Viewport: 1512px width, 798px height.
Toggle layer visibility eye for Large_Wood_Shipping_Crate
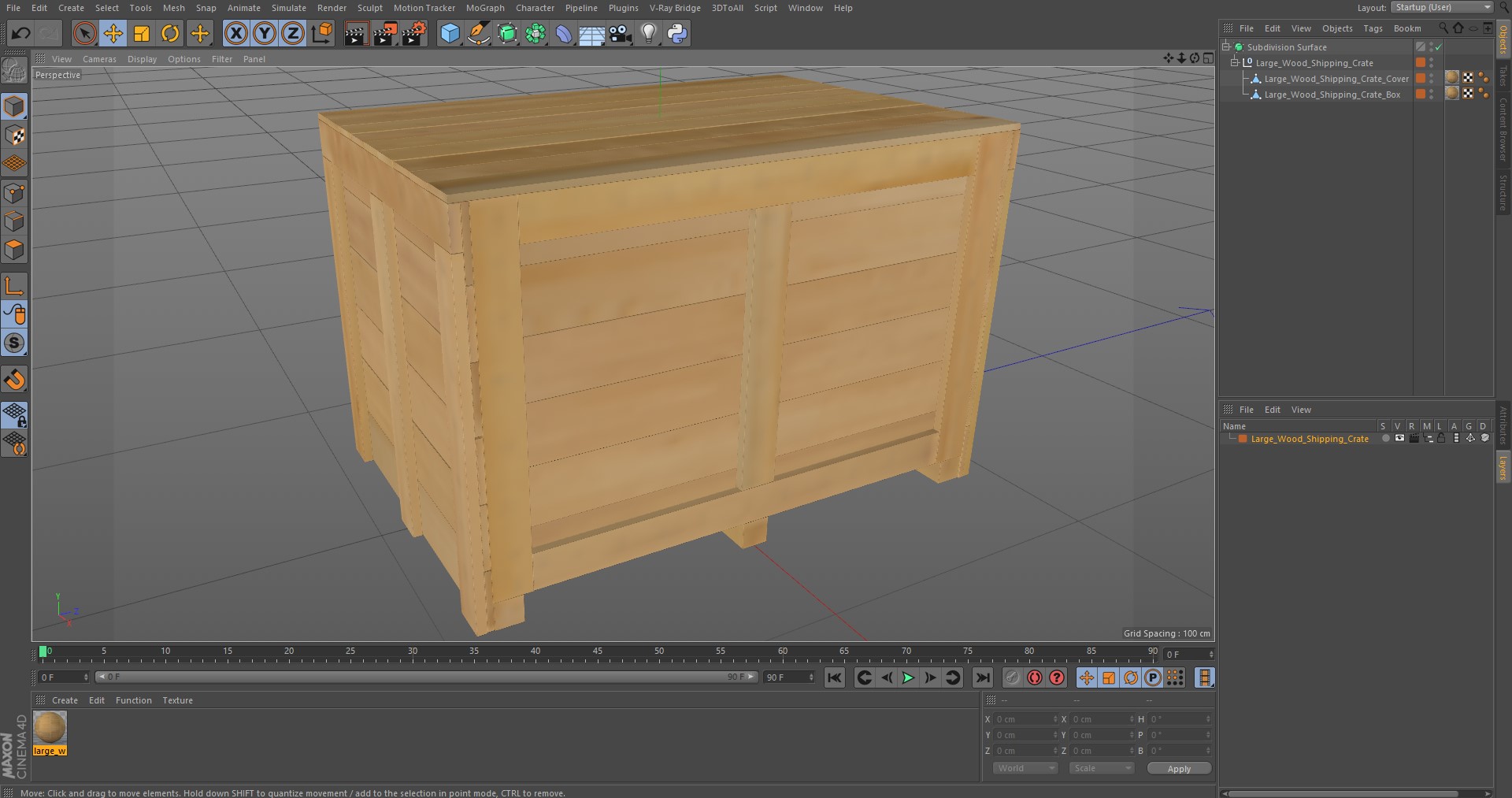pyautogui.click(x=1399, y=439)
